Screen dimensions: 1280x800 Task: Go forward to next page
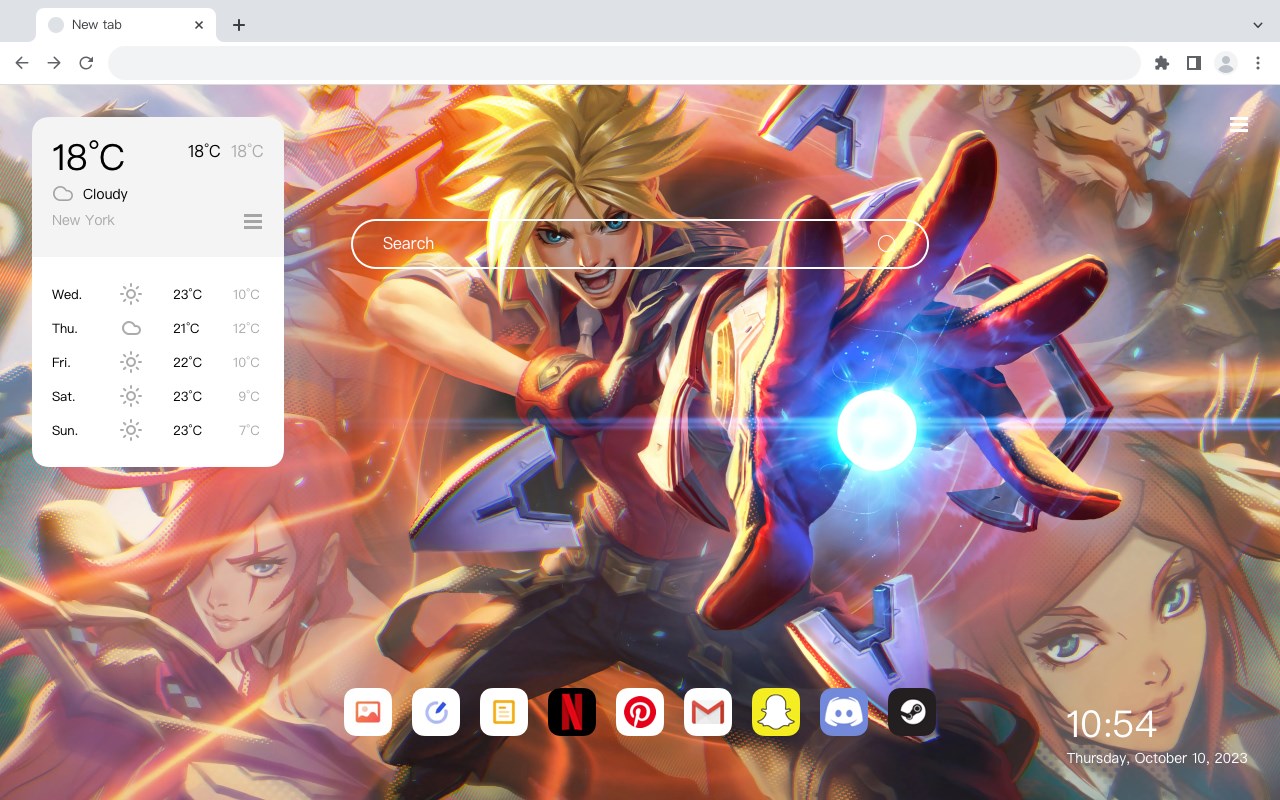pos(54,63)
